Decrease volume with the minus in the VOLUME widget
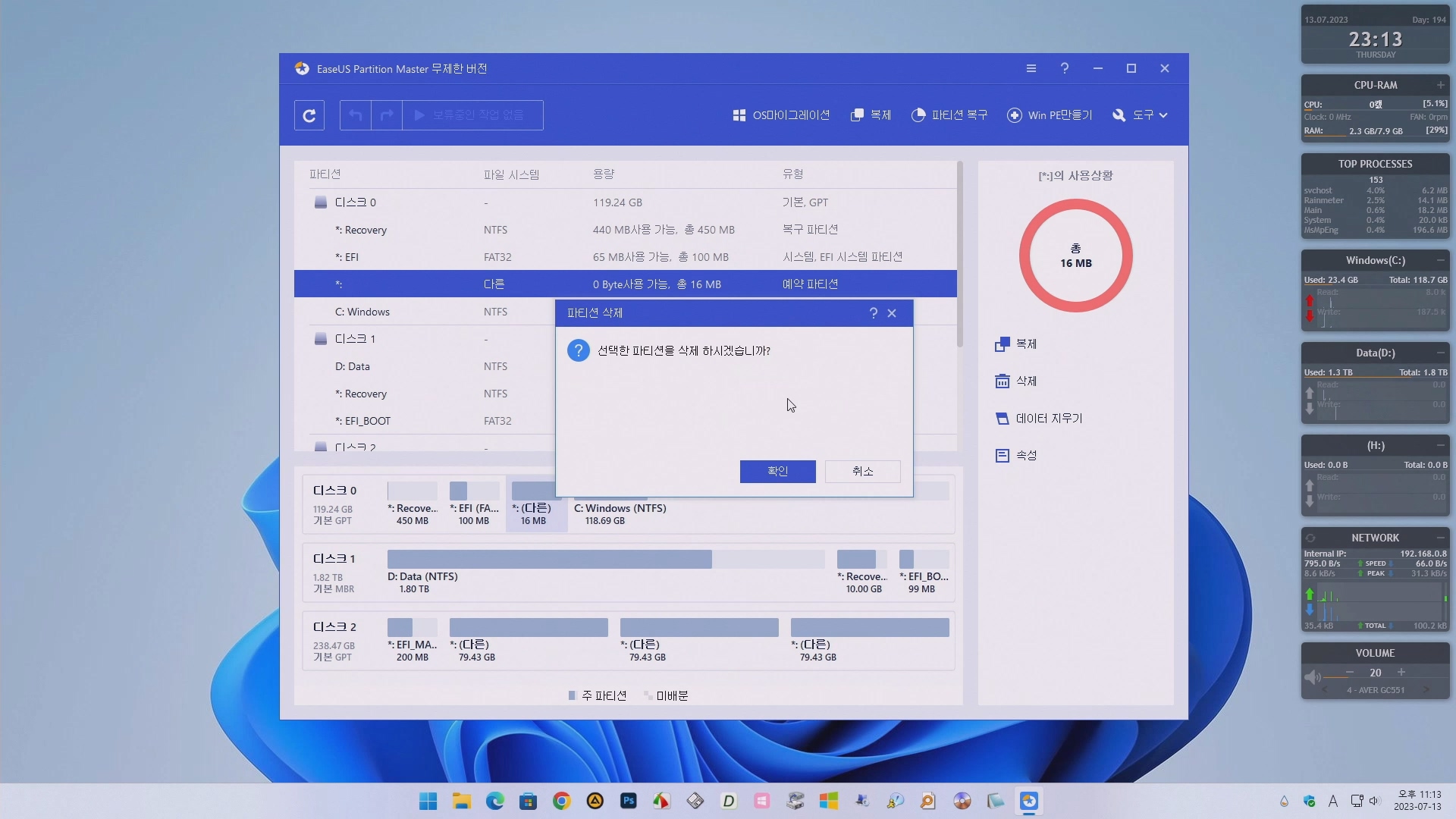 point(1350,673)
